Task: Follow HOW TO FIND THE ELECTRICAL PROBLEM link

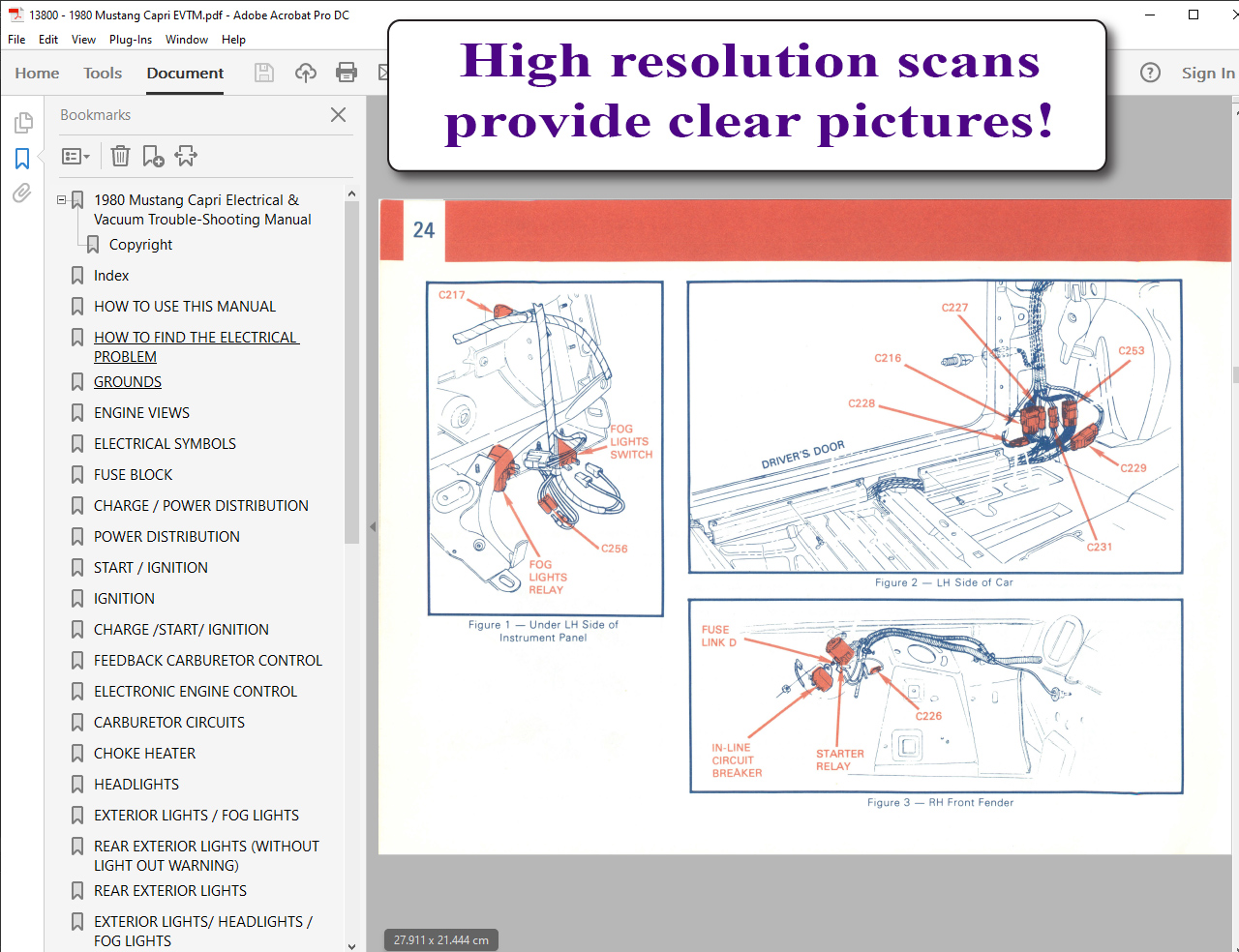Action: click(x=196, y=346)
